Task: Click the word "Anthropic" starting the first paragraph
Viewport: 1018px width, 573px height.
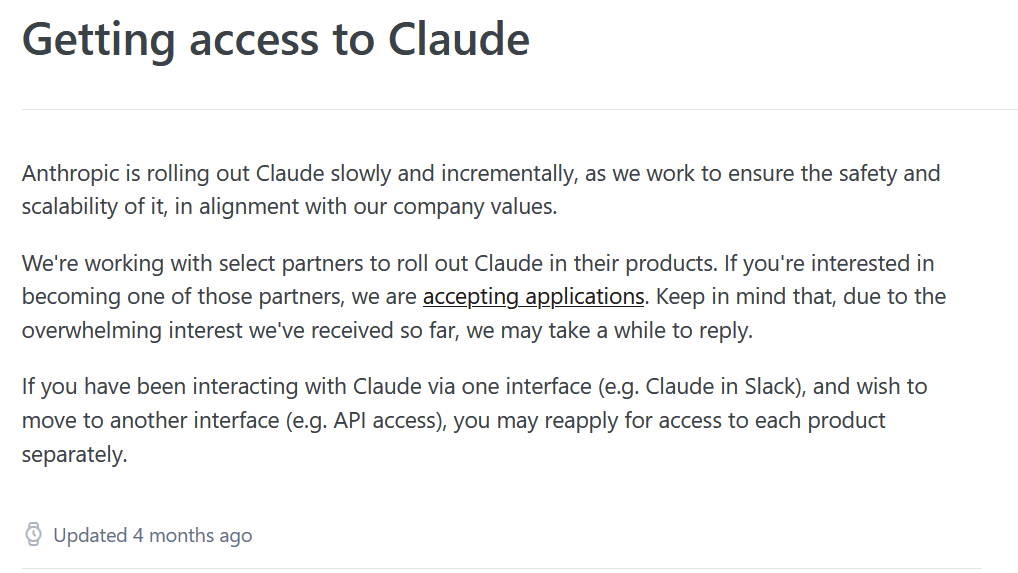Action: point(71,174)
